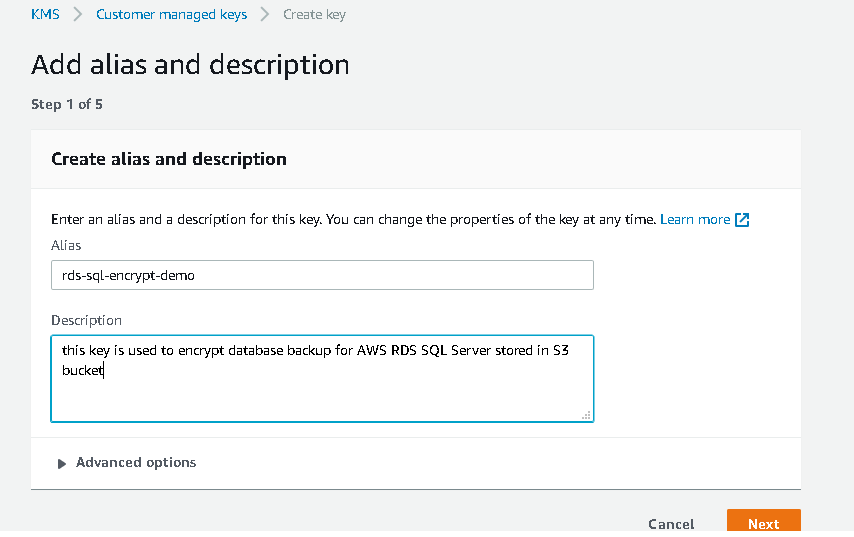Viewport: 854px width, 537px height.
Task: Open the Customer managed keys breadcrumb
Action: [170, 15]
